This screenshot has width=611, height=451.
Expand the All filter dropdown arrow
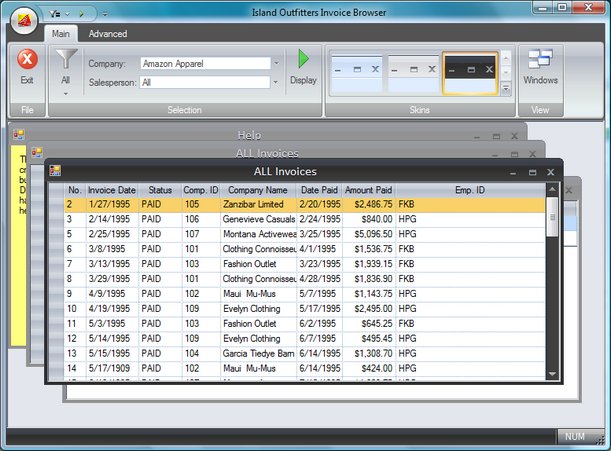pyautogui.click(x=65, y=94)
